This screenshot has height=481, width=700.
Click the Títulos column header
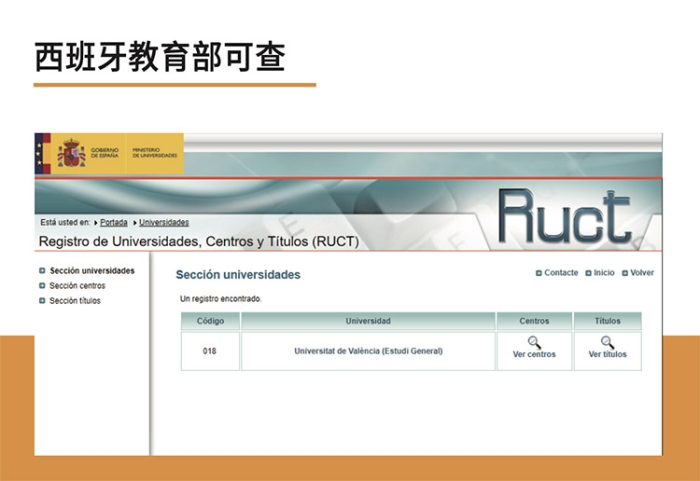click(x=607, y=321)
